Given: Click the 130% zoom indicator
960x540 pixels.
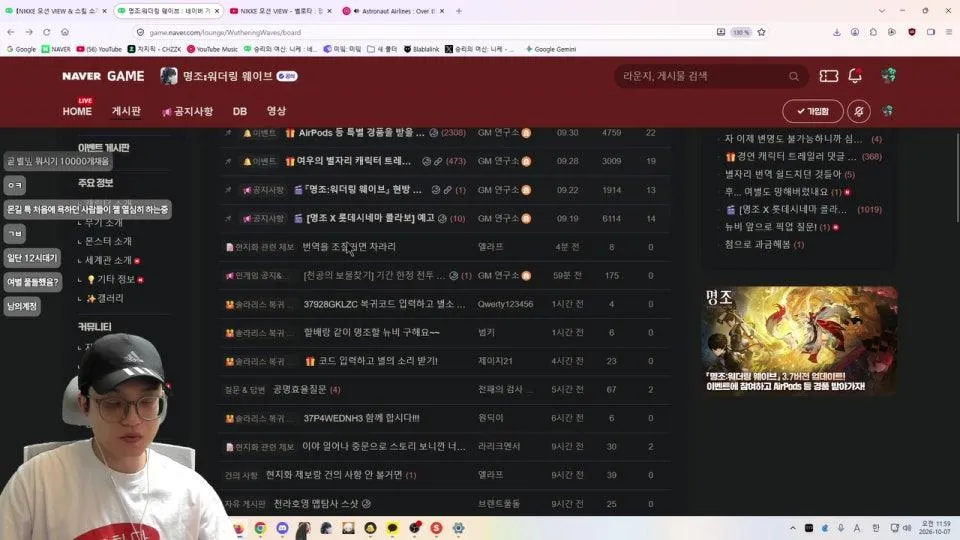Looking at the screenshot, I should click(741, 32).
